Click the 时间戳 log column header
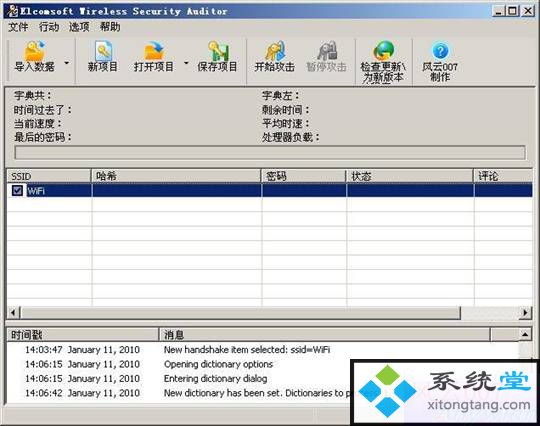Screen dimensions: 540x426 click(83, 334)
